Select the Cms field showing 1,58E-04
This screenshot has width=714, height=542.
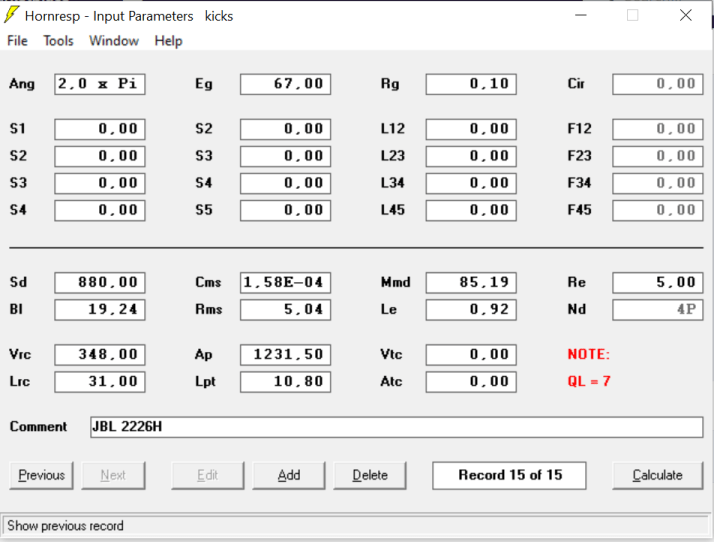click(286, 283)
